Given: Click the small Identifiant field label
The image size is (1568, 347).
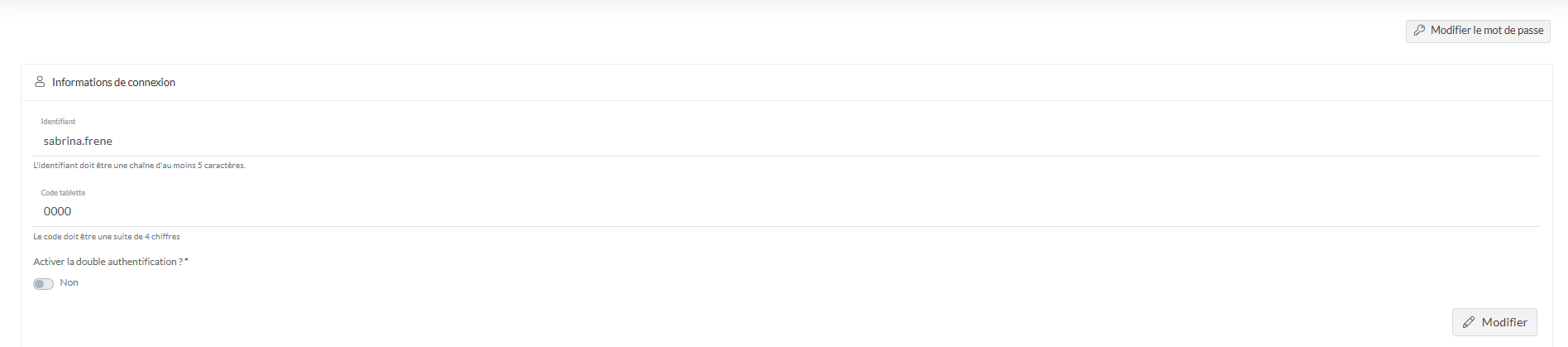Looking at the screenshot, I should coord(58,122).
